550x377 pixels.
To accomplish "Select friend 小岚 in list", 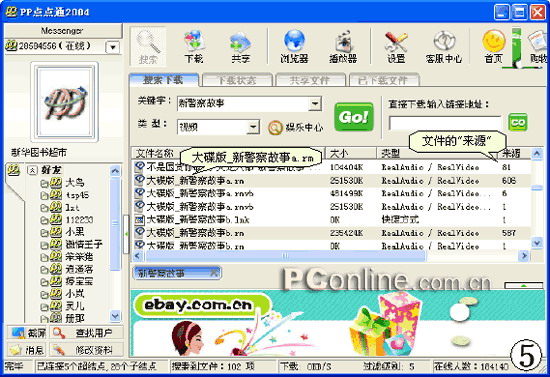I will (x=75, y=294).
